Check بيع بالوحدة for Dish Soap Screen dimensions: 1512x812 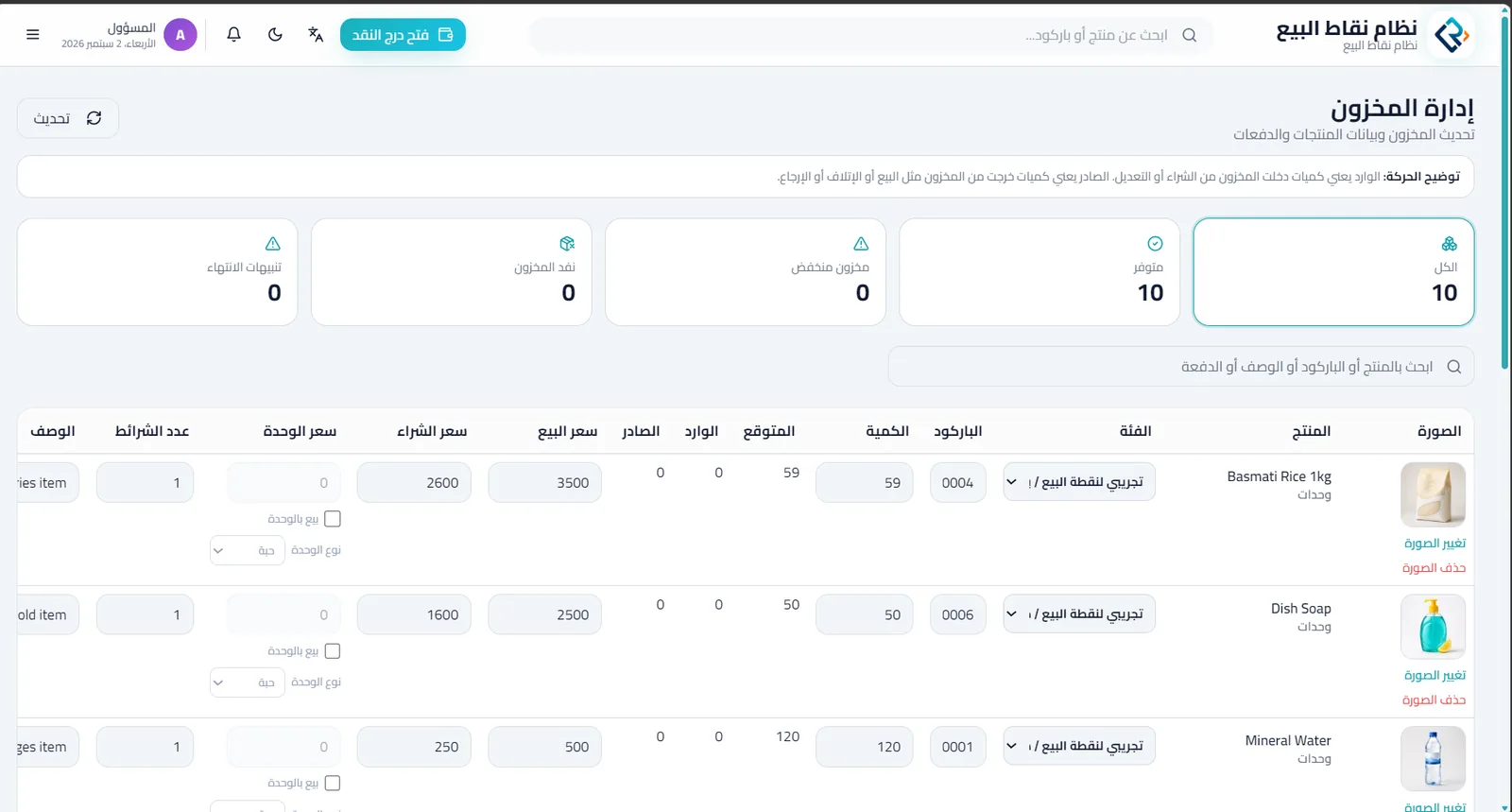click(x=333, y=651)
